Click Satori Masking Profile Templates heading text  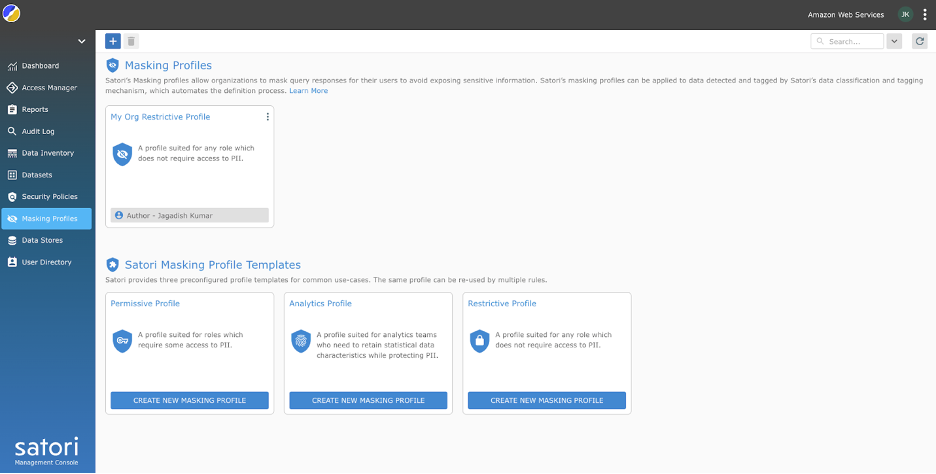[x=213, y=264]
